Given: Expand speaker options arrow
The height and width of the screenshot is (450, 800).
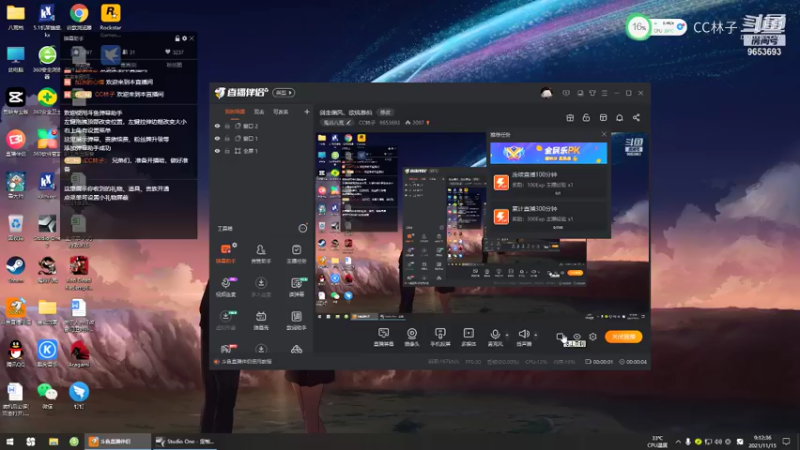Looking at the screenshot, I should tap(536, 335).
